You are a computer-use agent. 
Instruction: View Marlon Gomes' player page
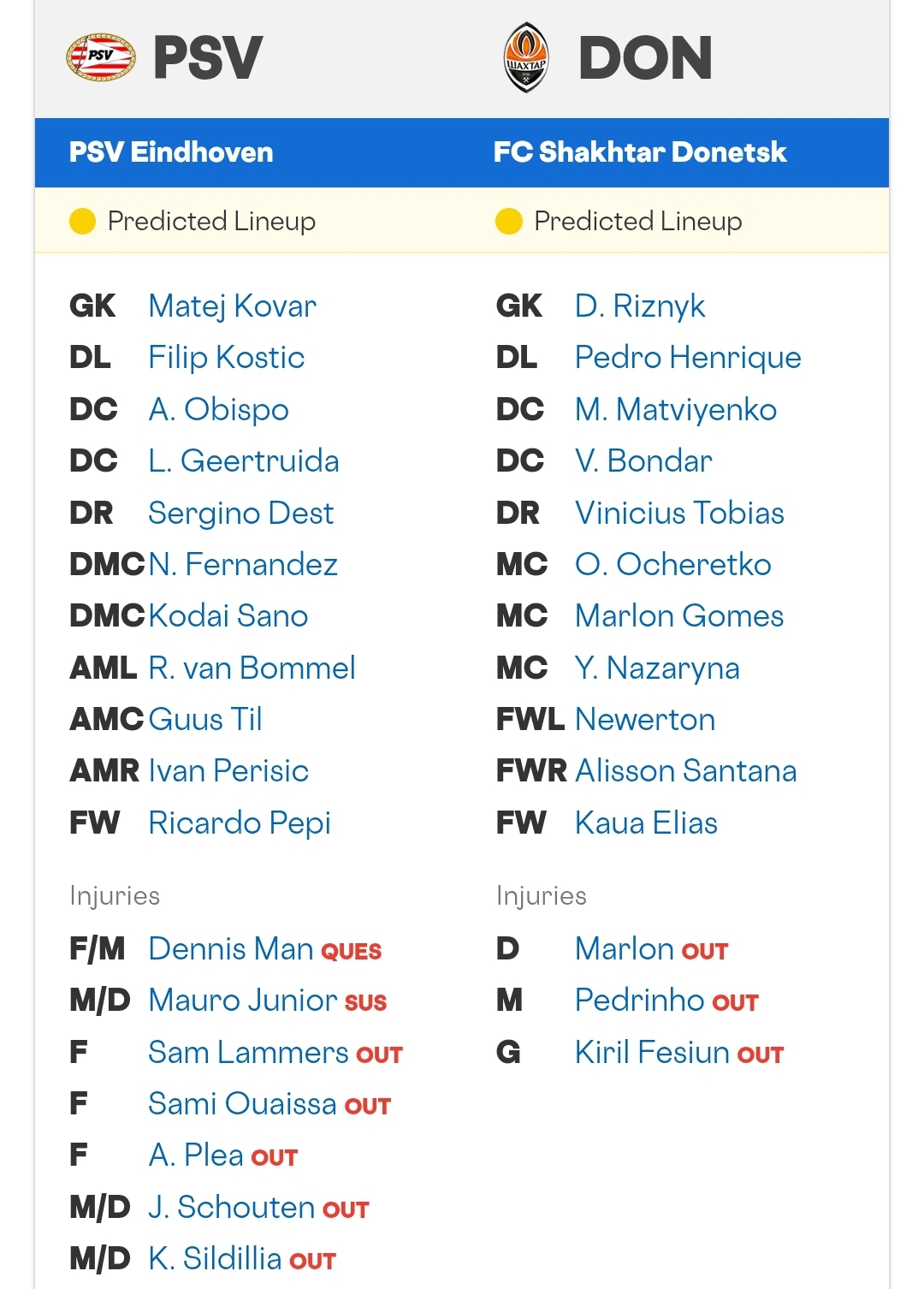tap(679, 616)
